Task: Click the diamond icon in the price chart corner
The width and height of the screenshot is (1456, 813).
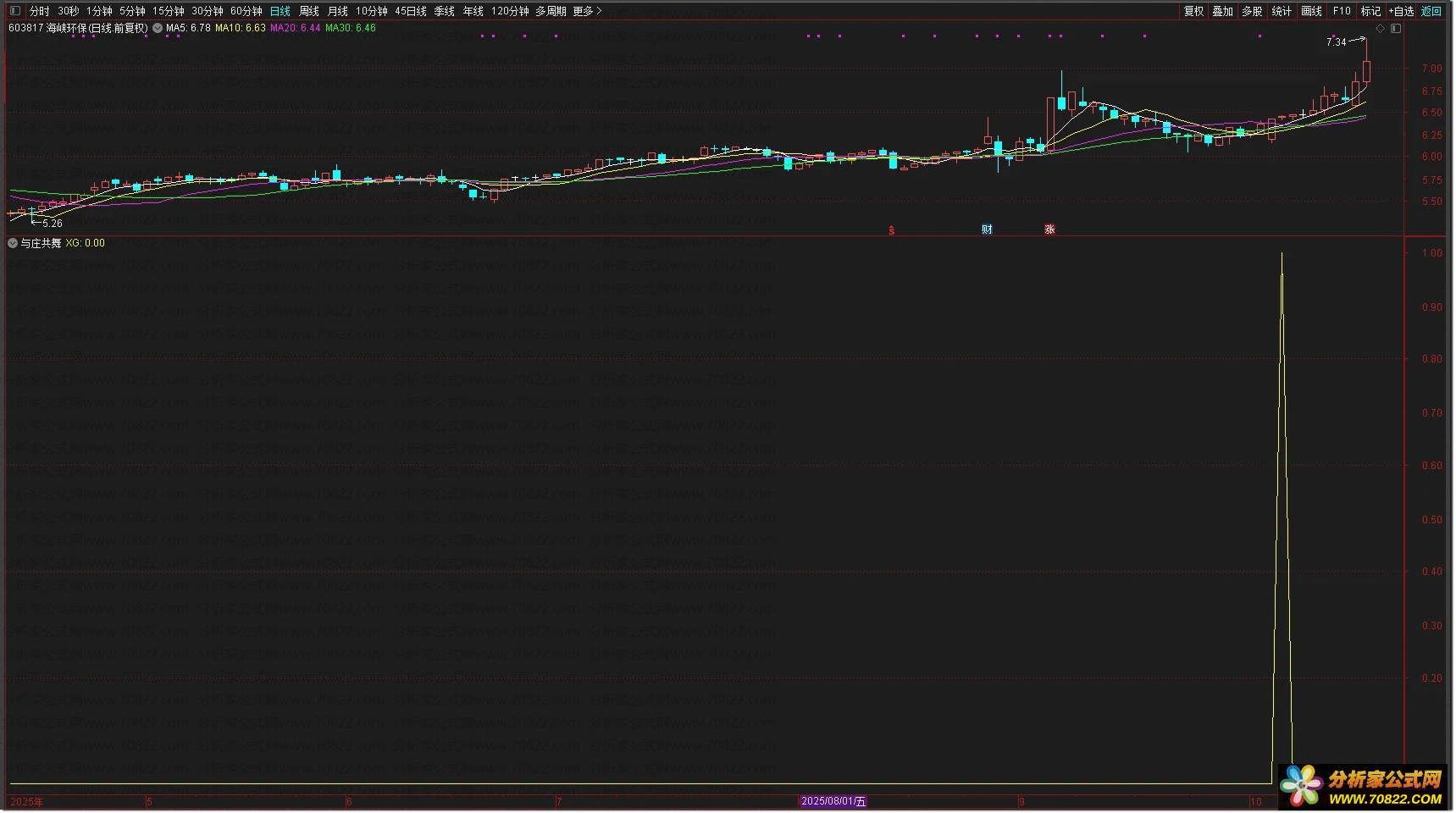Action: 1380,28
